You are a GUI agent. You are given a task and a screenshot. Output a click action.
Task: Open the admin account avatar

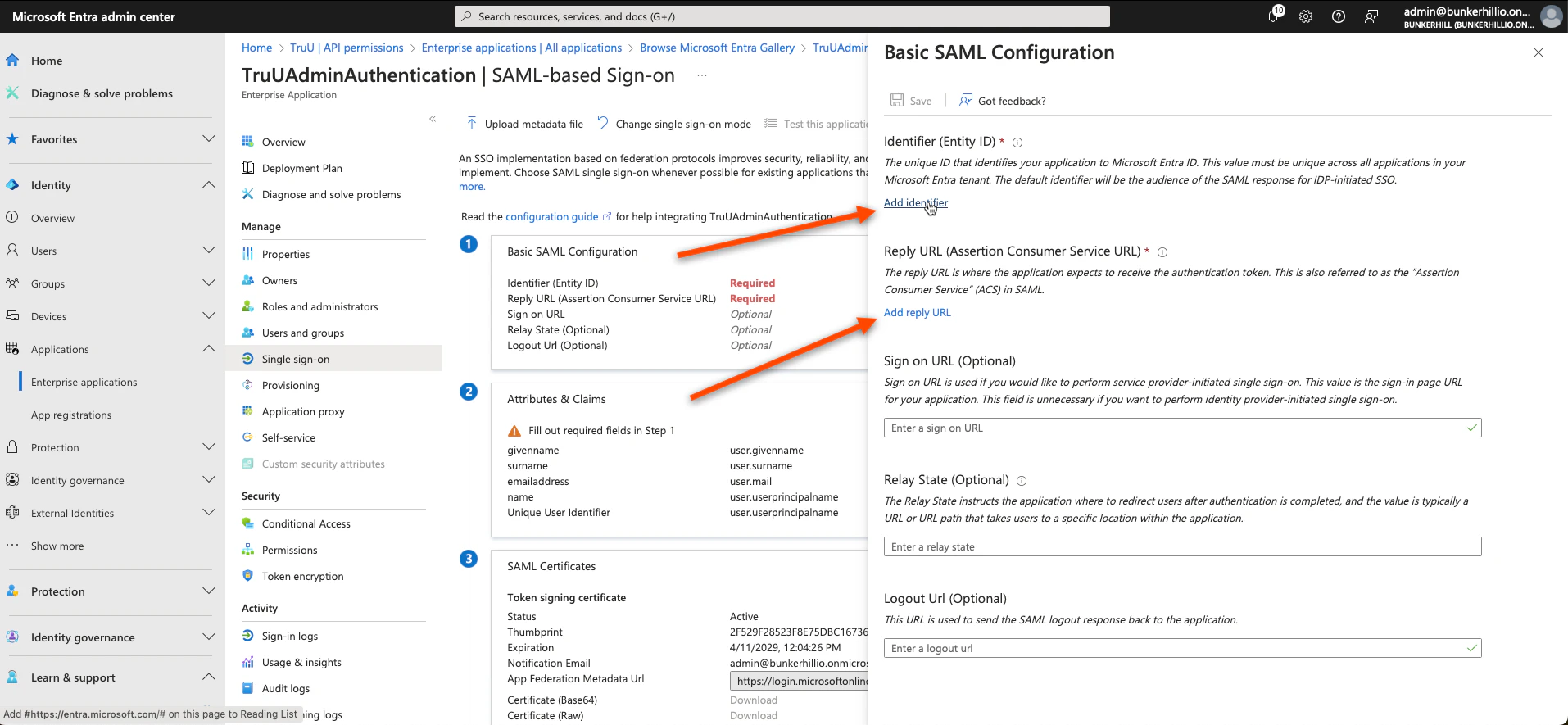(1551, 16)
